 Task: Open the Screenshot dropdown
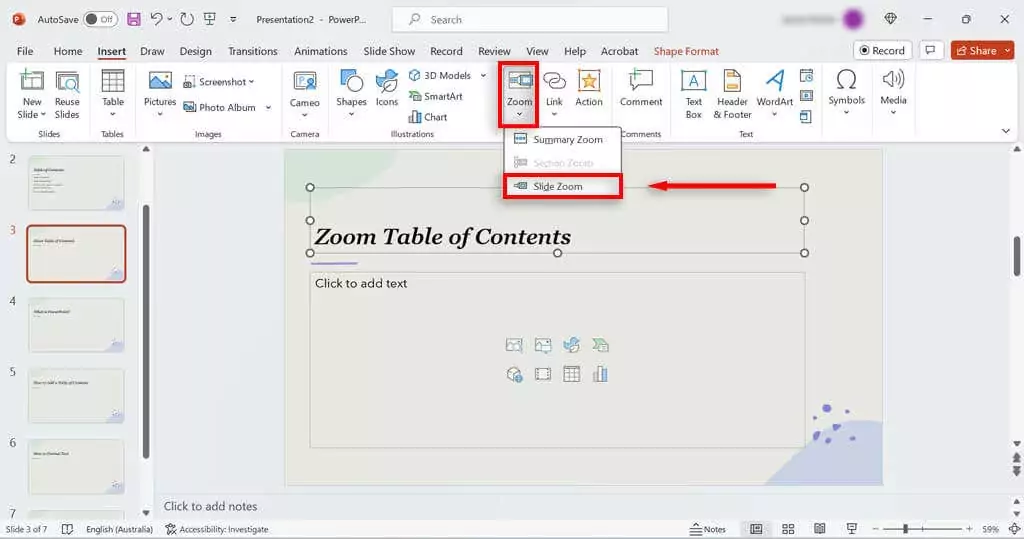pyautogui.click(x=251, y=82)
